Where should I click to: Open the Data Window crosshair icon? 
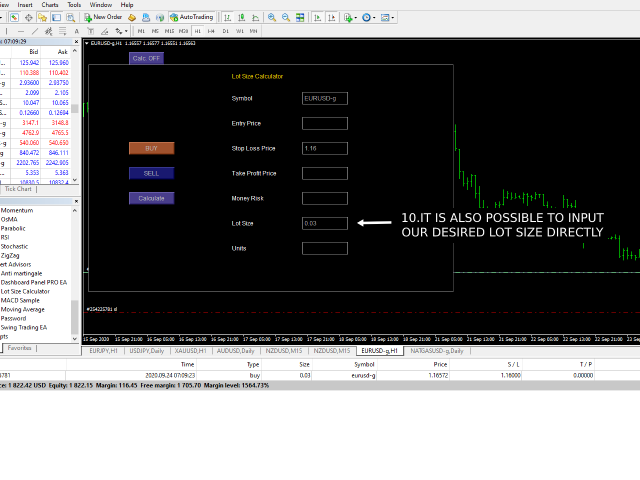click(29, 17)
